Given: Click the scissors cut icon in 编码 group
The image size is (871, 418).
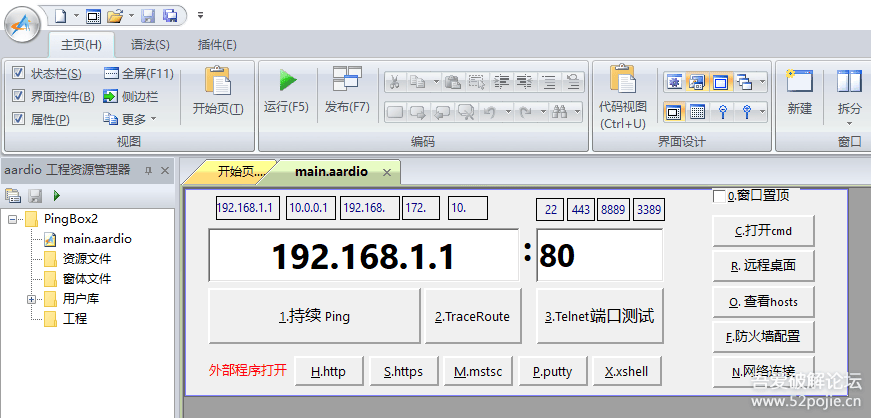Looking at the screenshot, I should click(x=394, y=82).
